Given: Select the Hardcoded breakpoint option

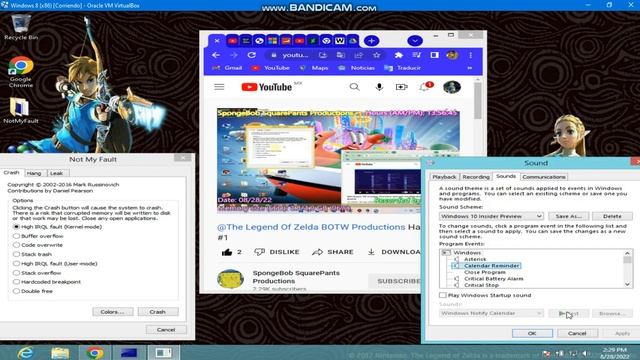Looking at the screenshot, I should click(x=16, y=282).
